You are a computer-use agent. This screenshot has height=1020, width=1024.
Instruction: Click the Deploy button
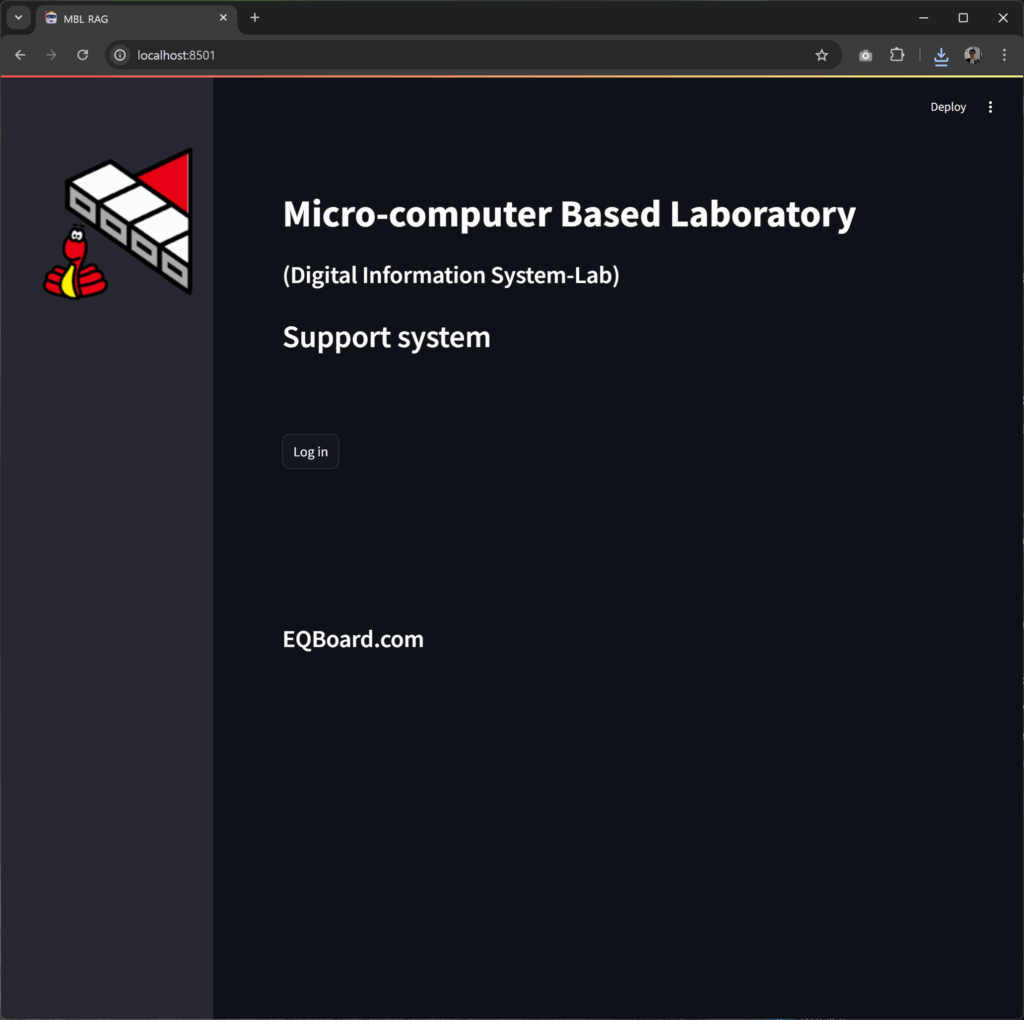pyautogui.click(x=947, y=107)
